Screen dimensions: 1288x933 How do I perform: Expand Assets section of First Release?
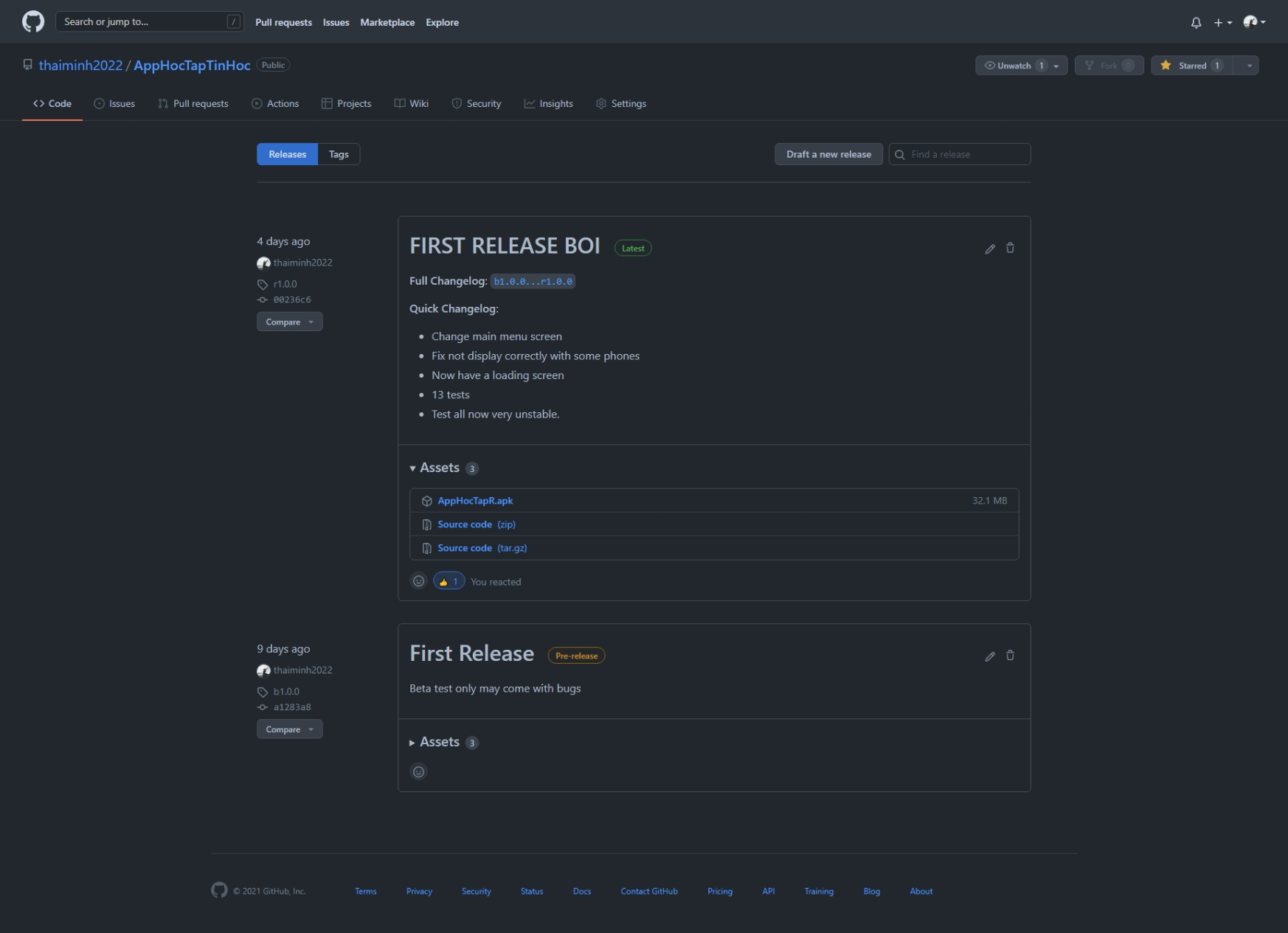click(x=443, y=742)
